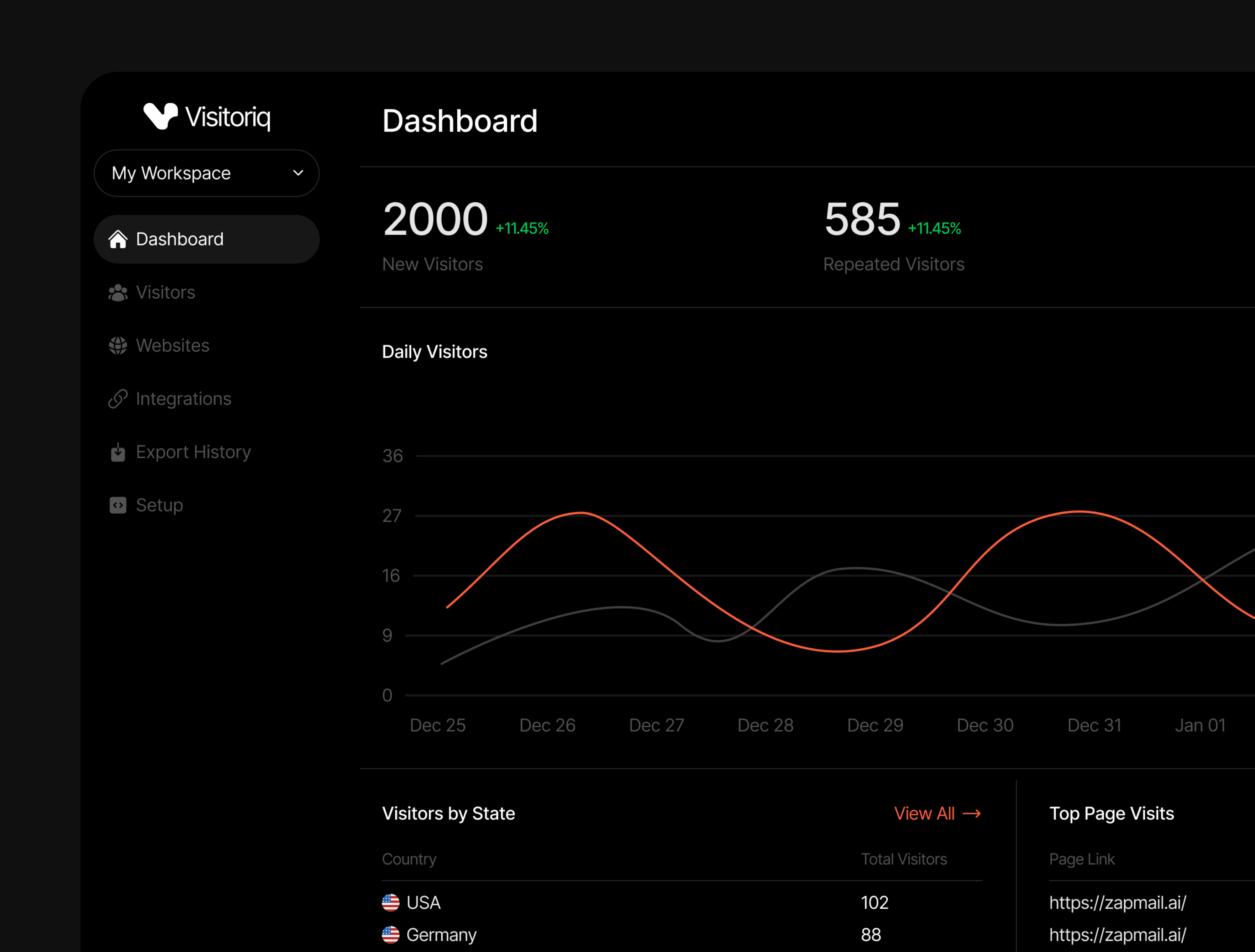The width and height of the screenshot is (1255, 952).
Task: Click the Total Visitors column header
Action: (904, 859)
